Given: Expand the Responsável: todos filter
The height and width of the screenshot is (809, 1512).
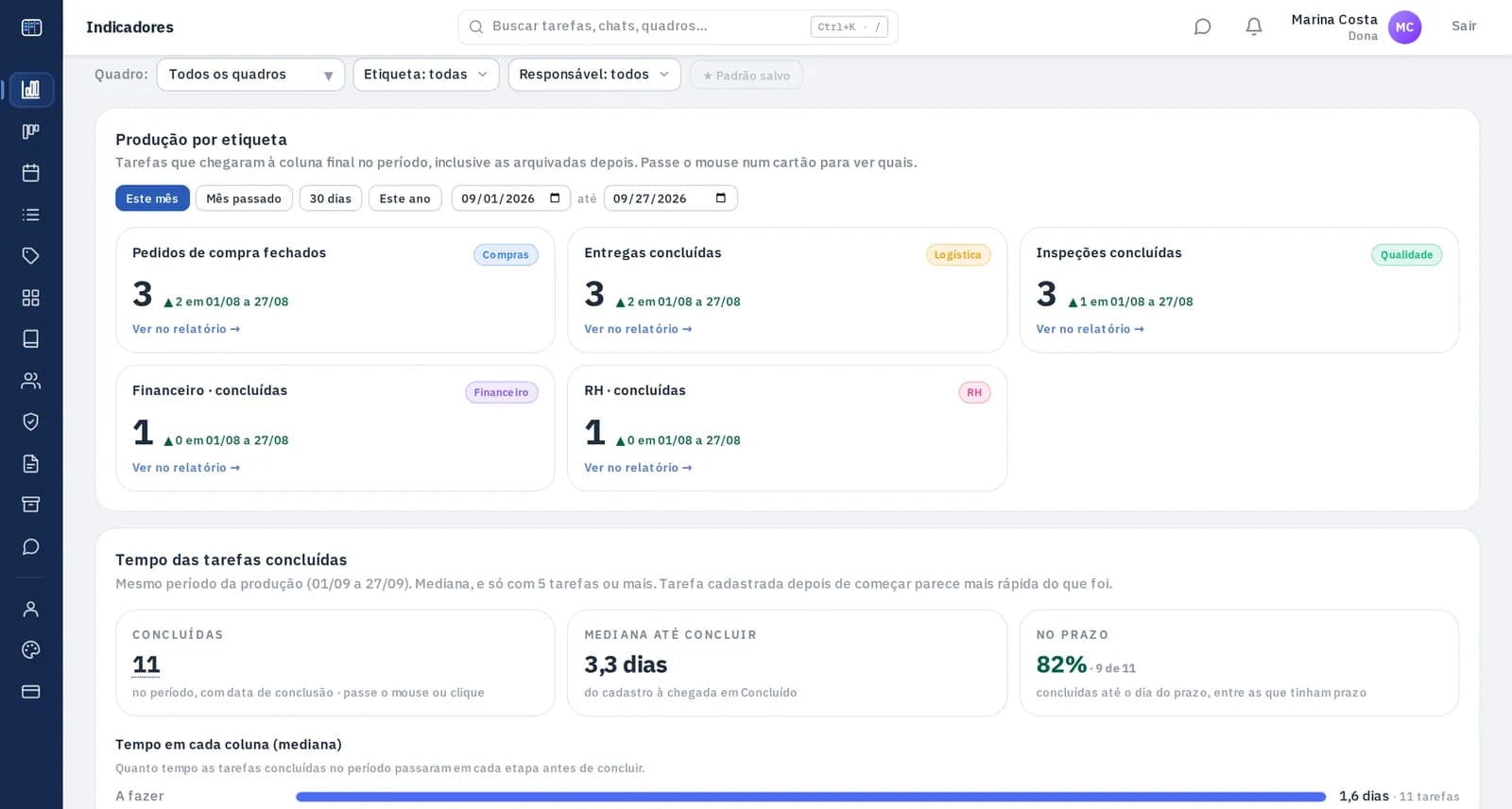Looking at the screenshot, I should point(594,75).
